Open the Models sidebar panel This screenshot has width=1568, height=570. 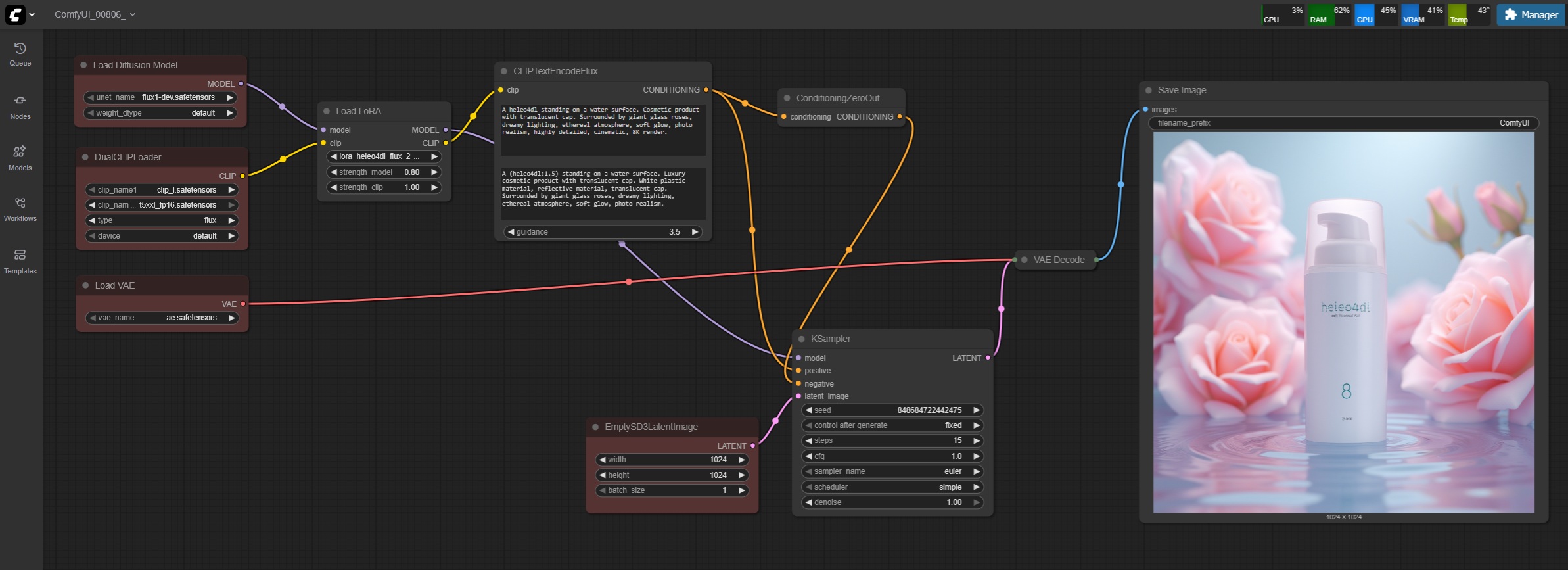(20, 158)
